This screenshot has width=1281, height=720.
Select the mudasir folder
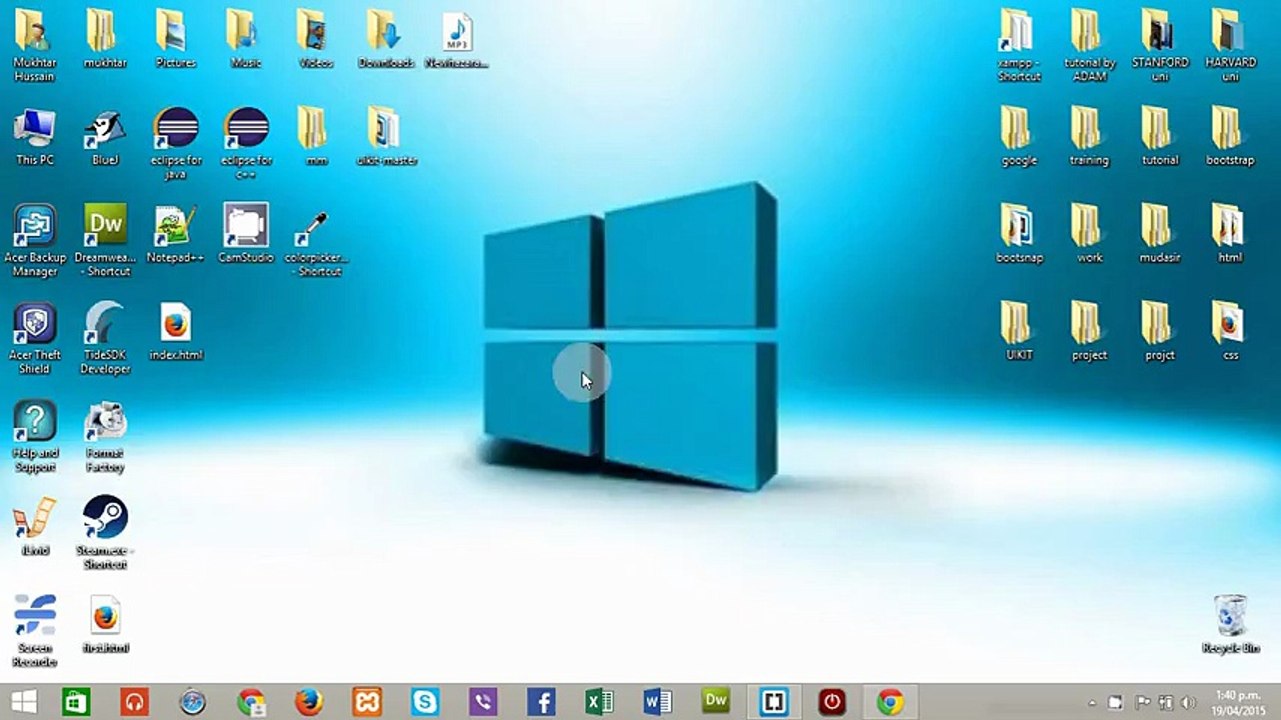[x=1160, y=234]
